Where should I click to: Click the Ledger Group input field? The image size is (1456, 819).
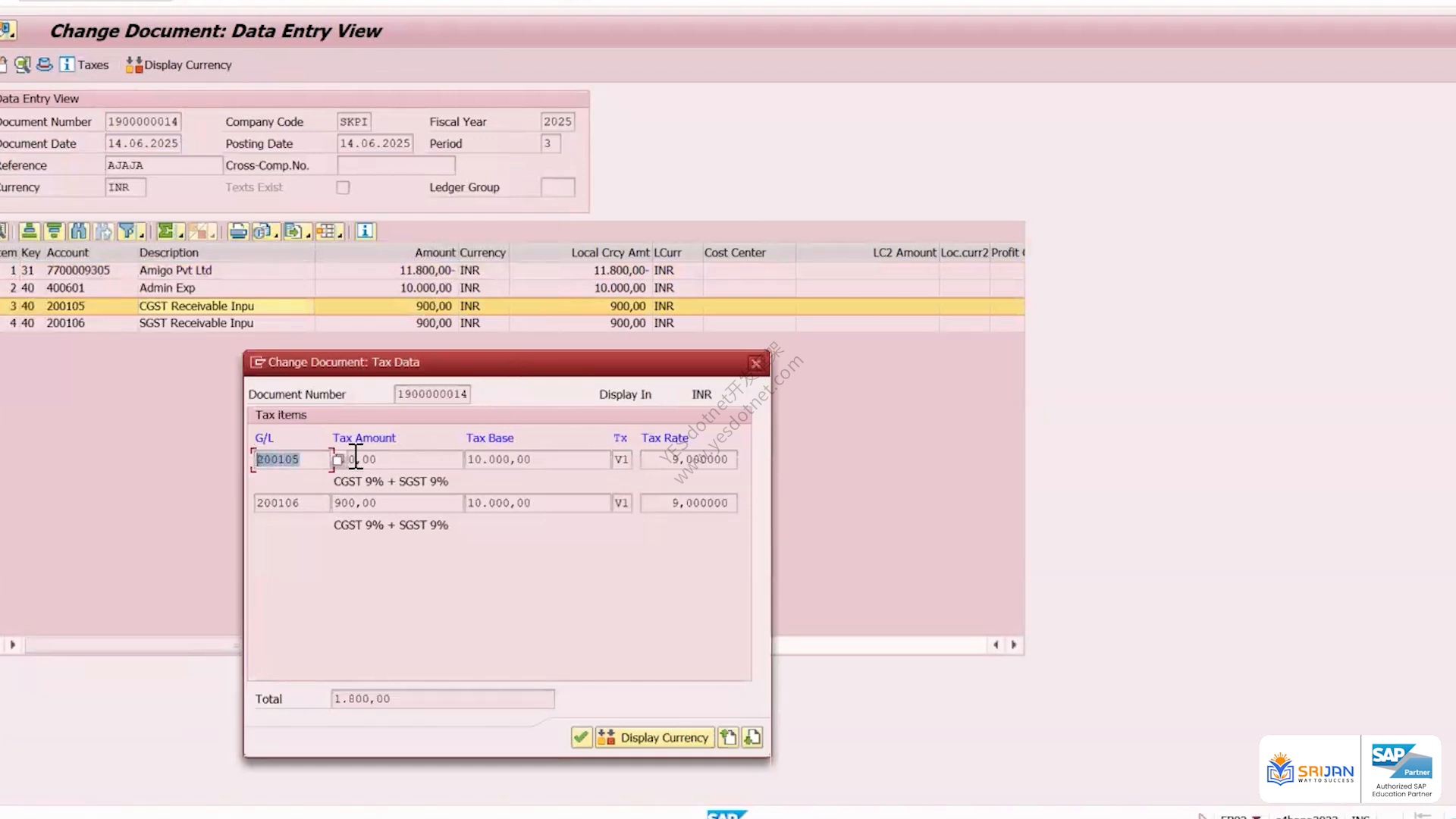557,187
